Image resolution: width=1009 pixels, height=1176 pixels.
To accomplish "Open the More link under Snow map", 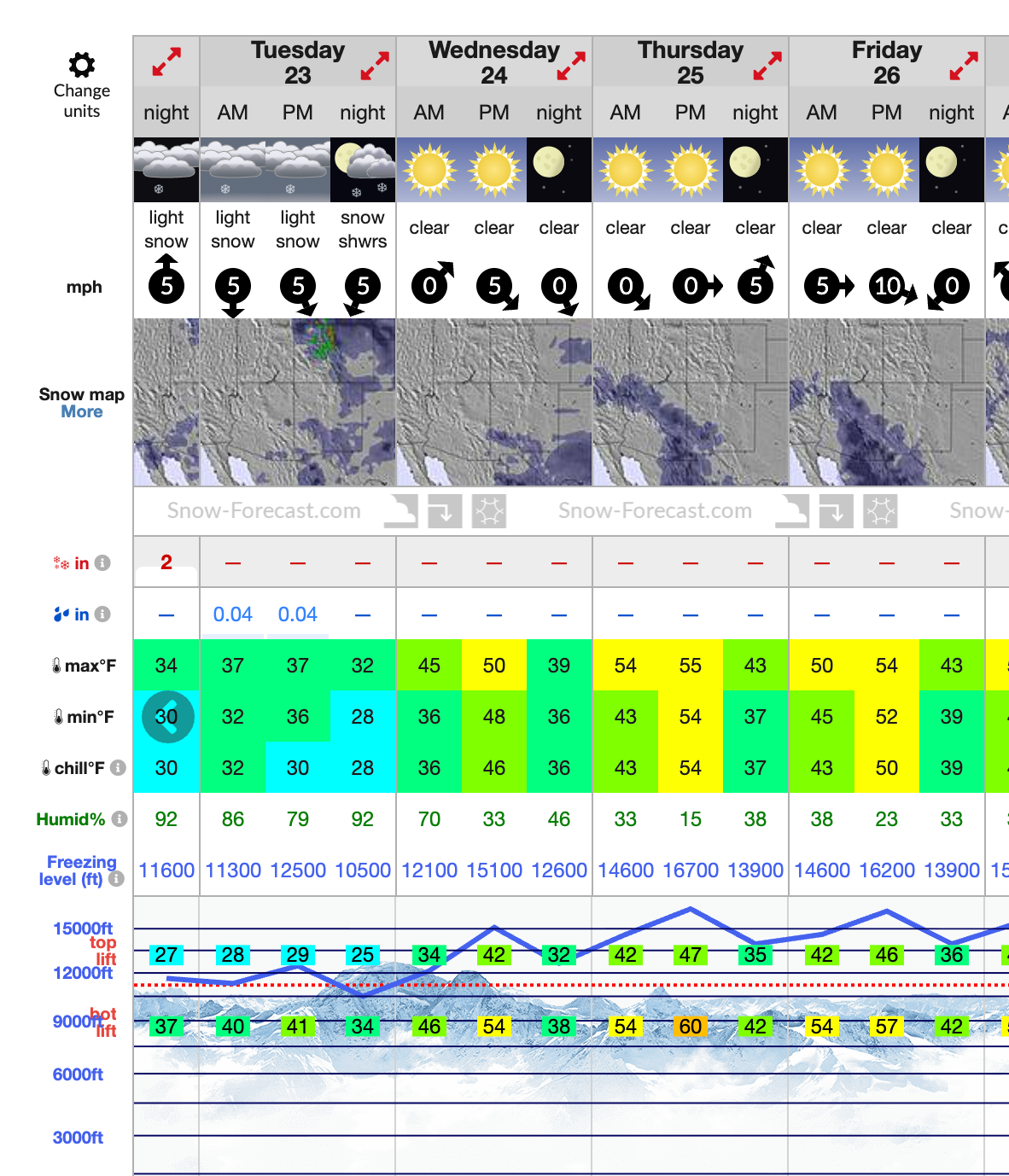I will tap(82, 412).
